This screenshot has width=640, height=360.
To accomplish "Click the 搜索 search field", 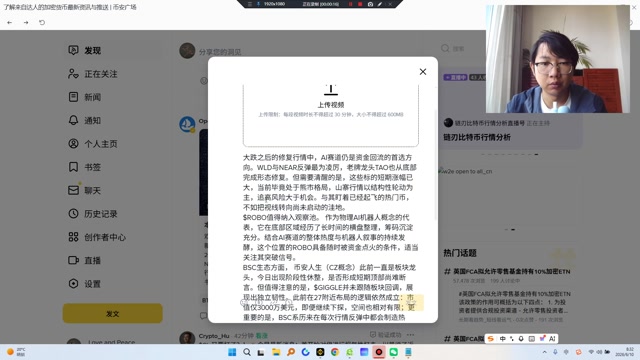I will 459,49.
